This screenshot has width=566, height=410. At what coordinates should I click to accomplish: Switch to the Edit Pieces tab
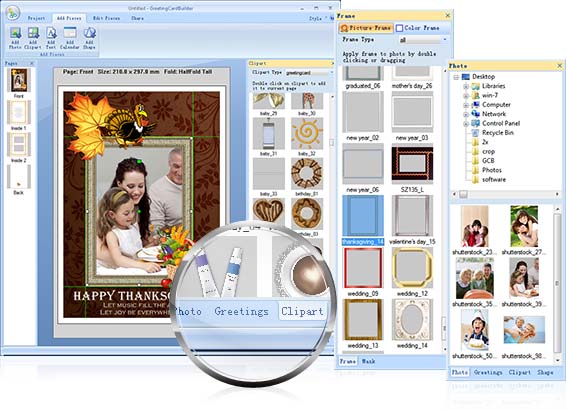coord(106,18)
